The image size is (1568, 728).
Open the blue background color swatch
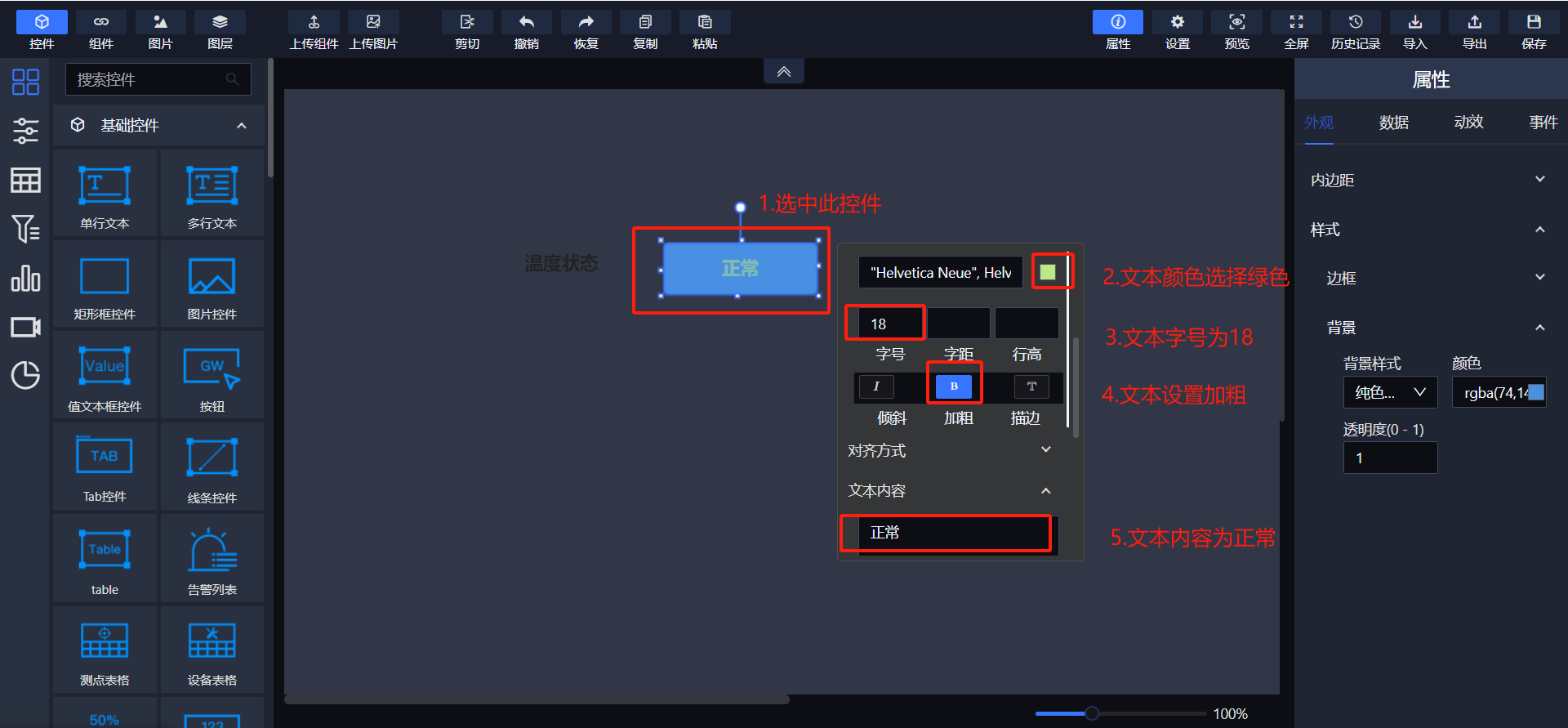point(1536,392)
